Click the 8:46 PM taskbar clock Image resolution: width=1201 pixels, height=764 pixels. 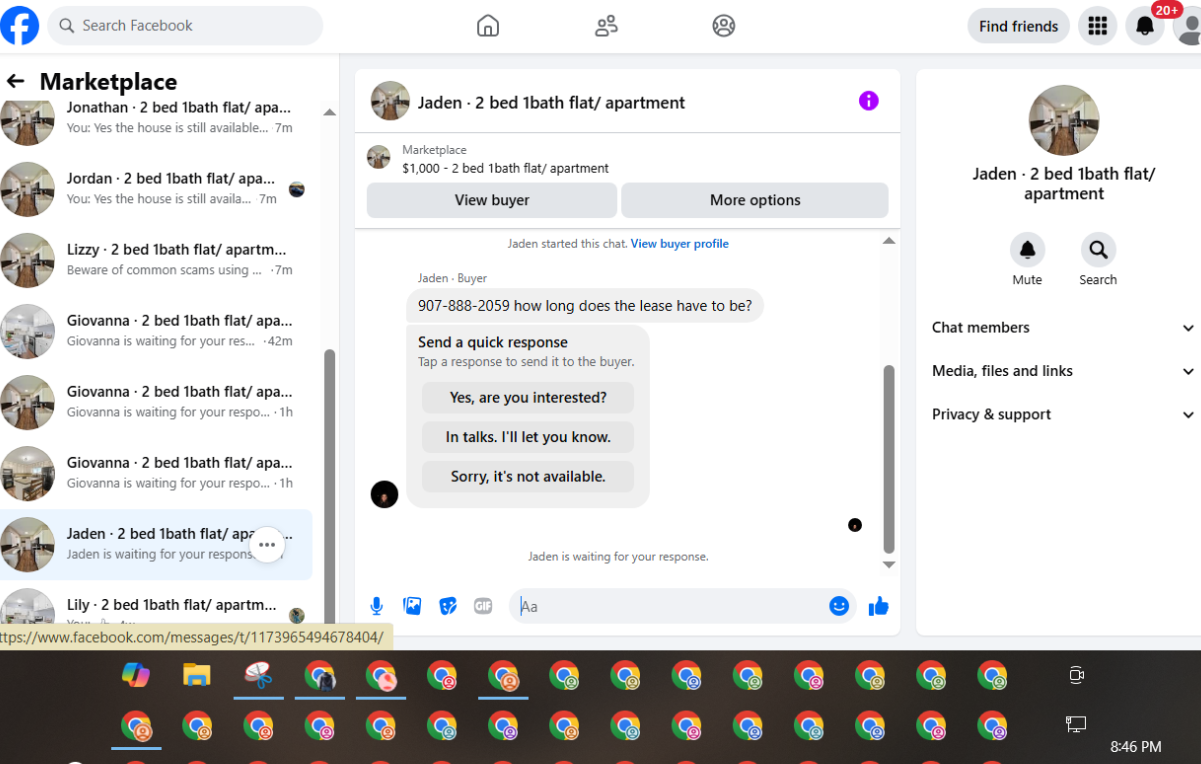pyautogui.click(x=1136, y=746)
